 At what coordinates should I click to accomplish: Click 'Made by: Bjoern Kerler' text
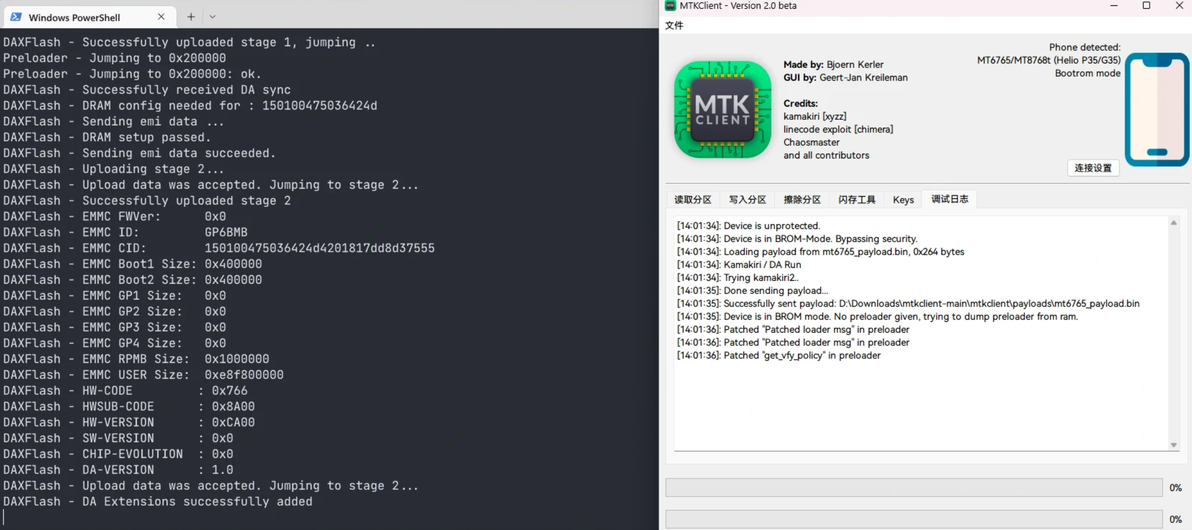(834, 65)
